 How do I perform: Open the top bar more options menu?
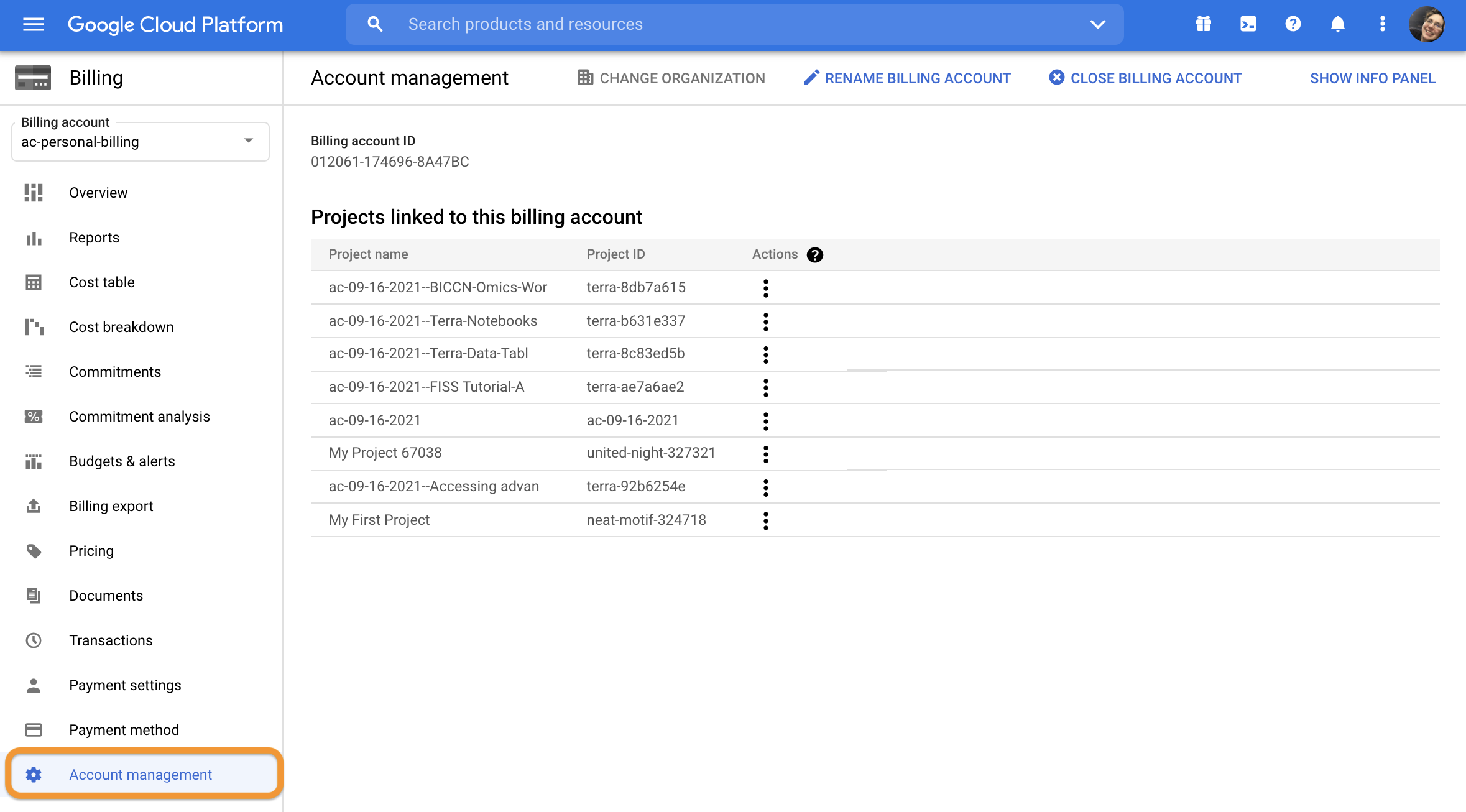pyautogui.click(x=1382, y=24)
